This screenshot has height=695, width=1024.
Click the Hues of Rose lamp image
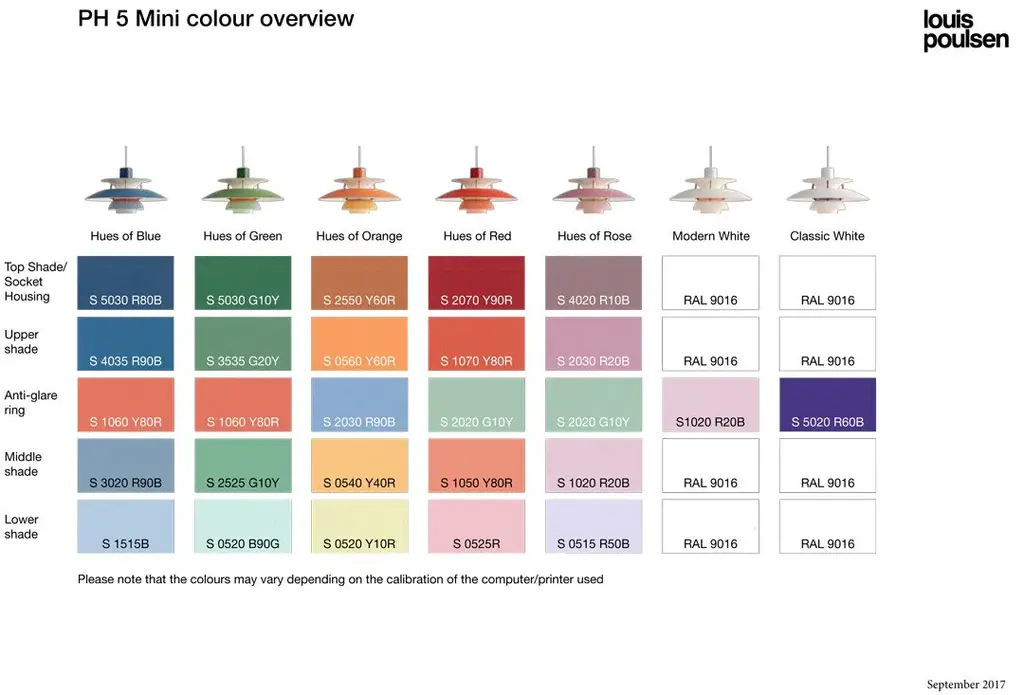594,186
